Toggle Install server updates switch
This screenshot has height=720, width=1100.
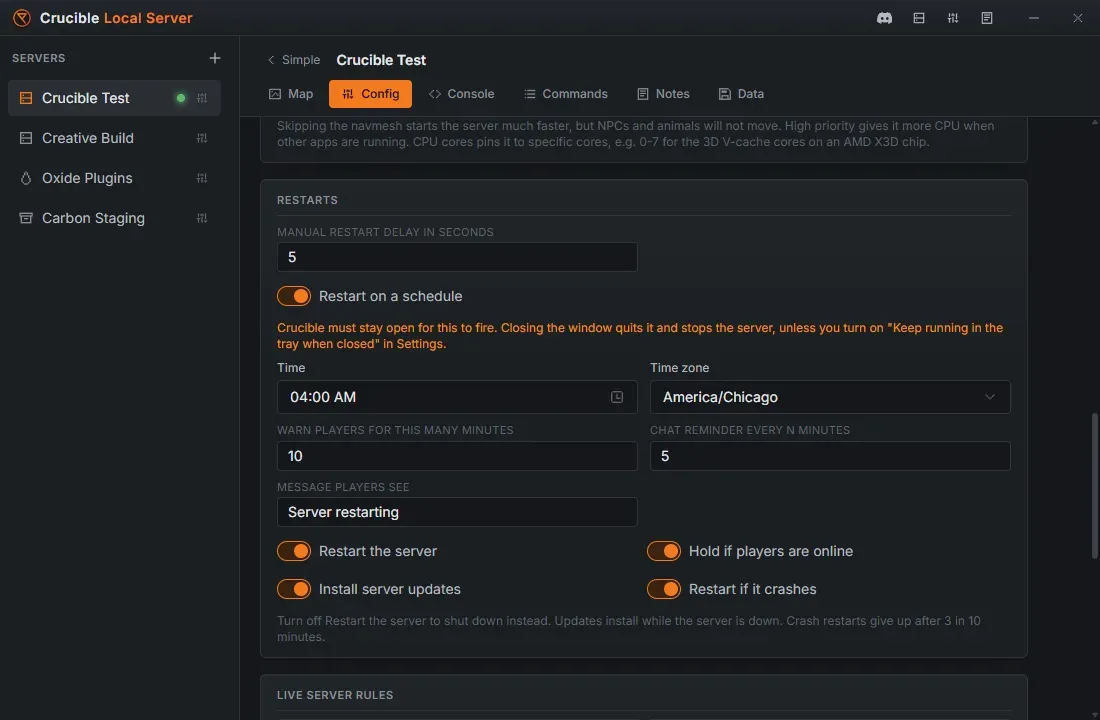(294, 589)
